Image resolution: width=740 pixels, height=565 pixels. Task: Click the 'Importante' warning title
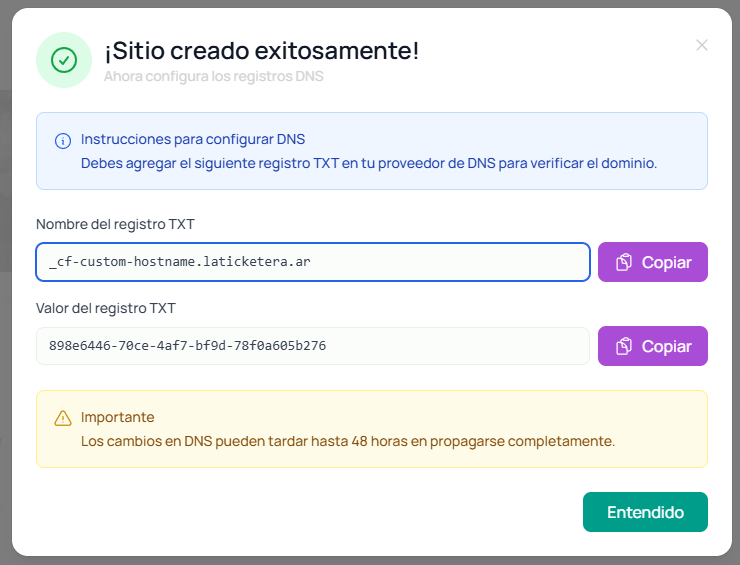pyautogui.click(x=118, y=417)
